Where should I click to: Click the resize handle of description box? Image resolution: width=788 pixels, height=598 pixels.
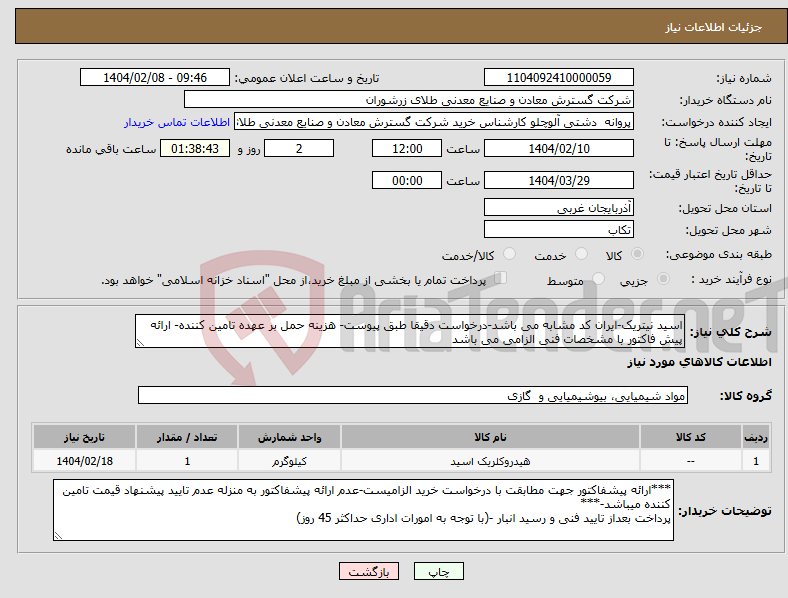[x=140, y=343]
